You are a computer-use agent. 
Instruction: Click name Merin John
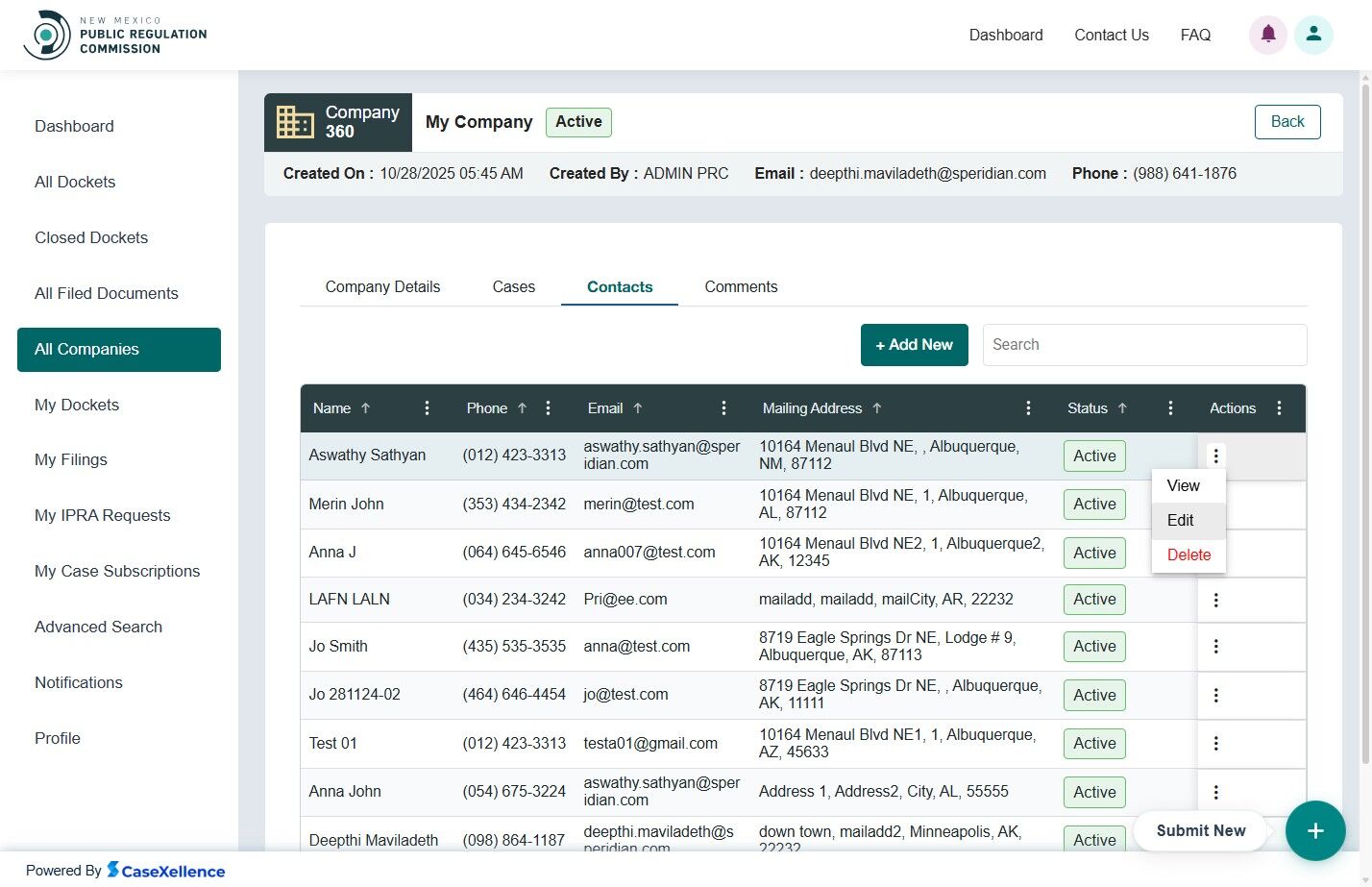tap(346, 505)
